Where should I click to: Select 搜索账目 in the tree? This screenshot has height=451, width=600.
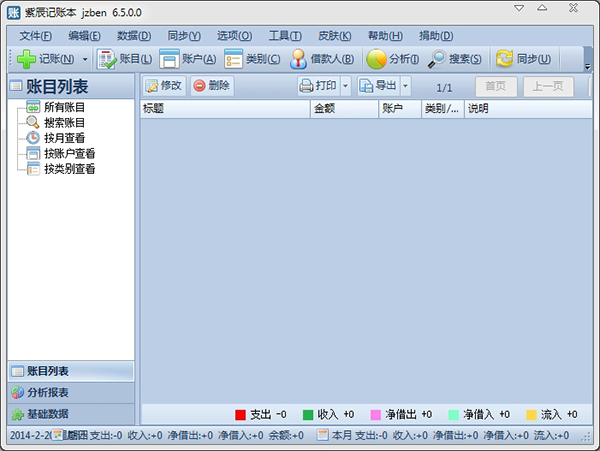pos(64,122)
